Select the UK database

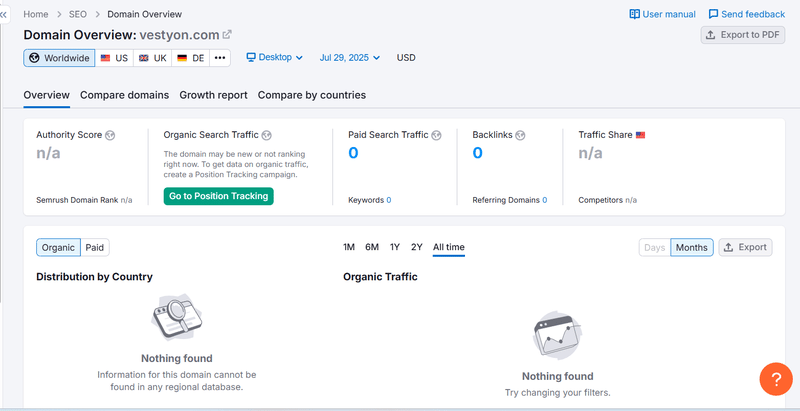153,58
